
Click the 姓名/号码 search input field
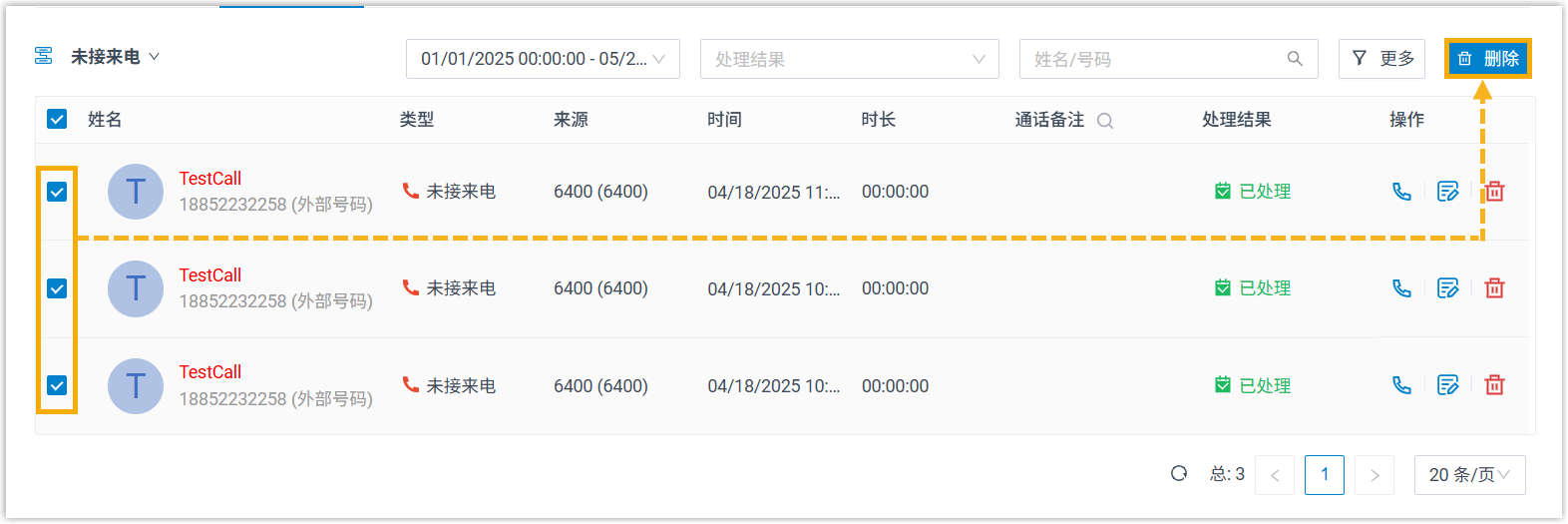pyautogui.click(x=1152, y=59)
